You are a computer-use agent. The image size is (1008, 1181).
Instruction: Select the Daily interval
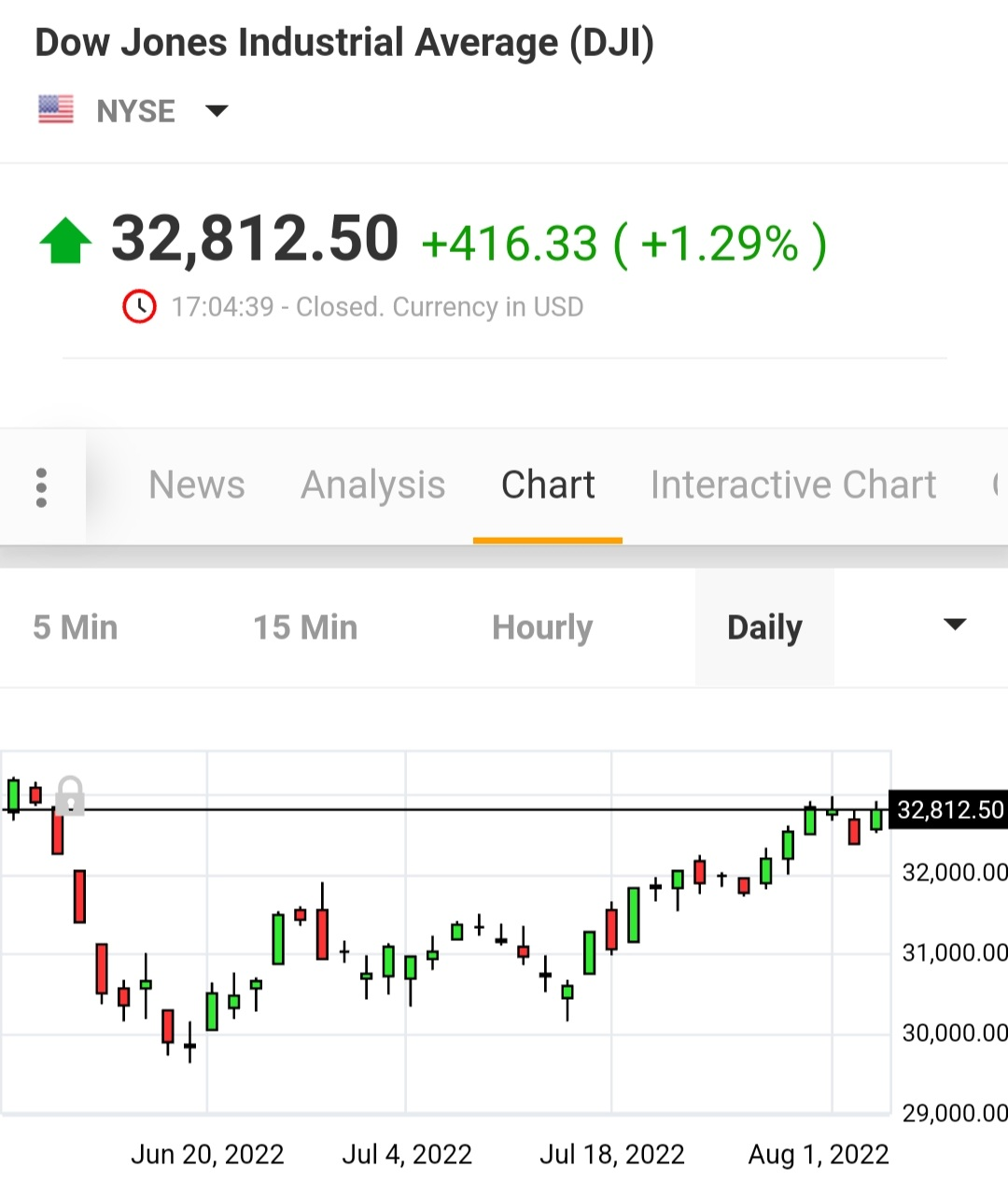click(764, 627)
